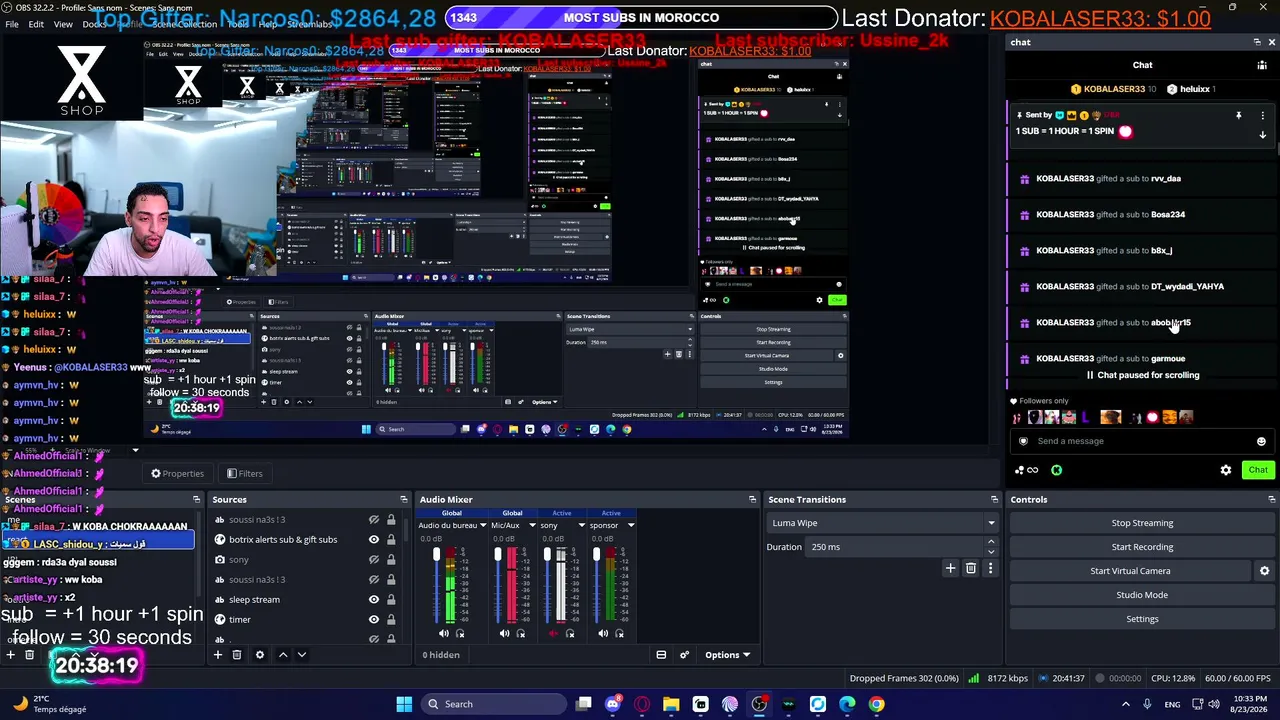The height and width of the screenshot is (720, 1280).
Task: Click the pin icon on the pinned message
Action: pos(1238,116)
